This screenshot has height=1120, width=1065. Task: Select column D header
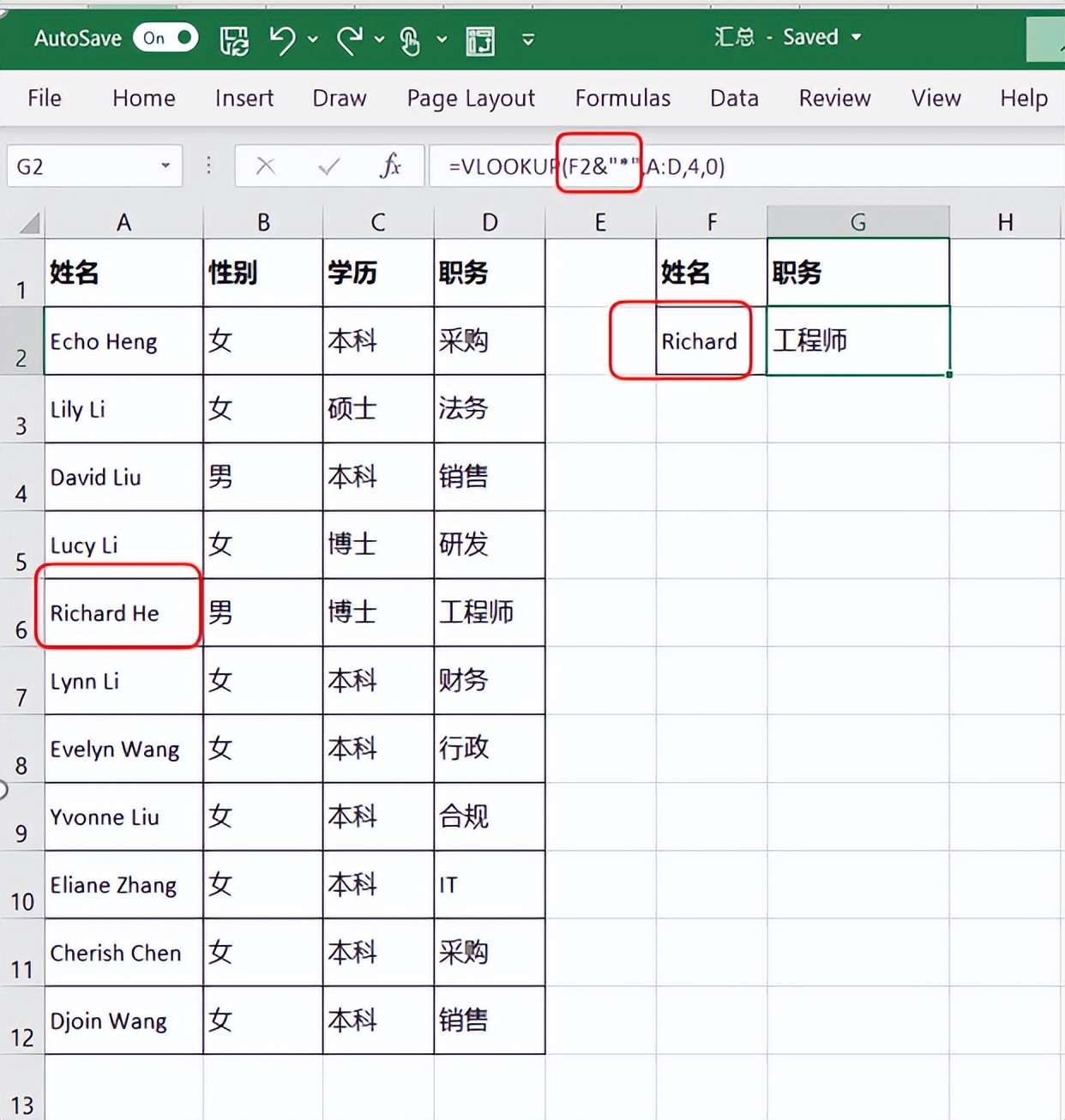tap(490, 223)
